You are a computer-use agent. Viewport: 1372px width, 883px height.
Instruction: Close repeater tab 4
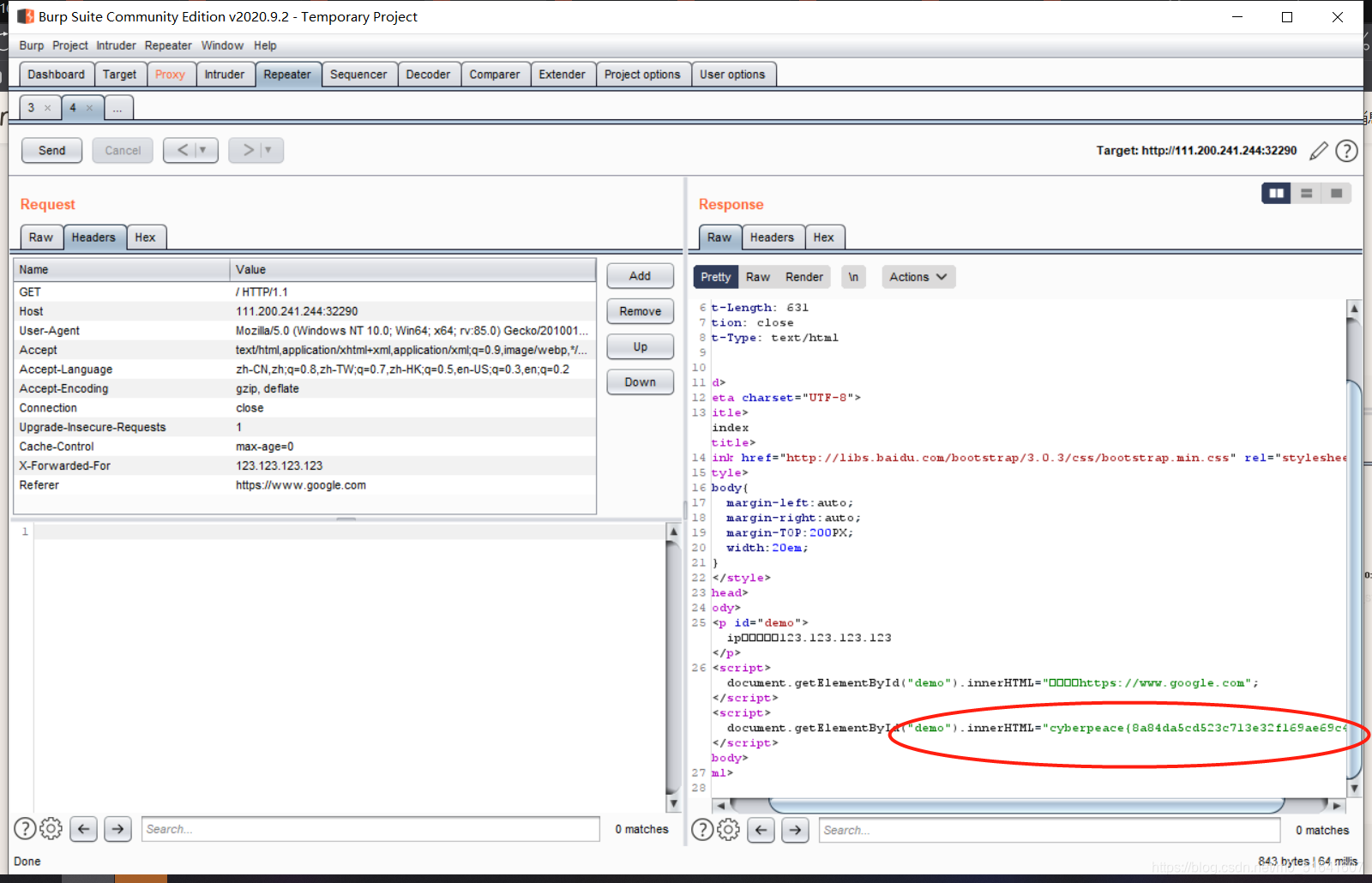click(x=89, y=108)
